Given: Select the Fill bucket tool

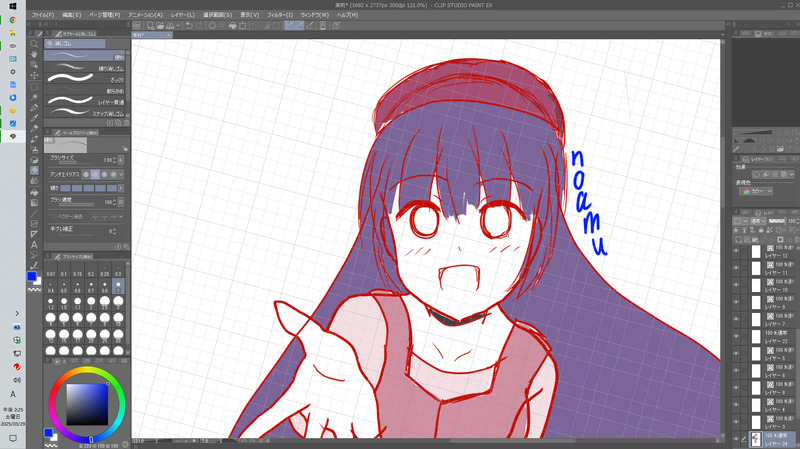Looking at the screenshot, I should pos(34,192).
